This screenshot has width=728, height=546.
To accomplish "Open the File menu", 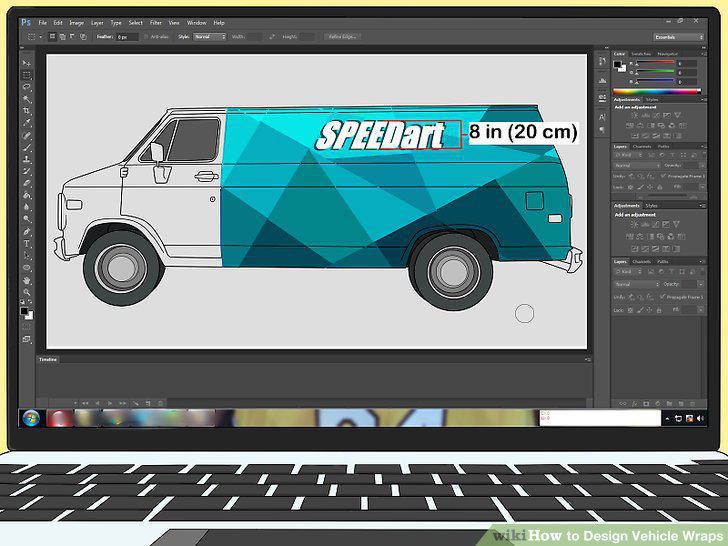I will tap(42, 23).
